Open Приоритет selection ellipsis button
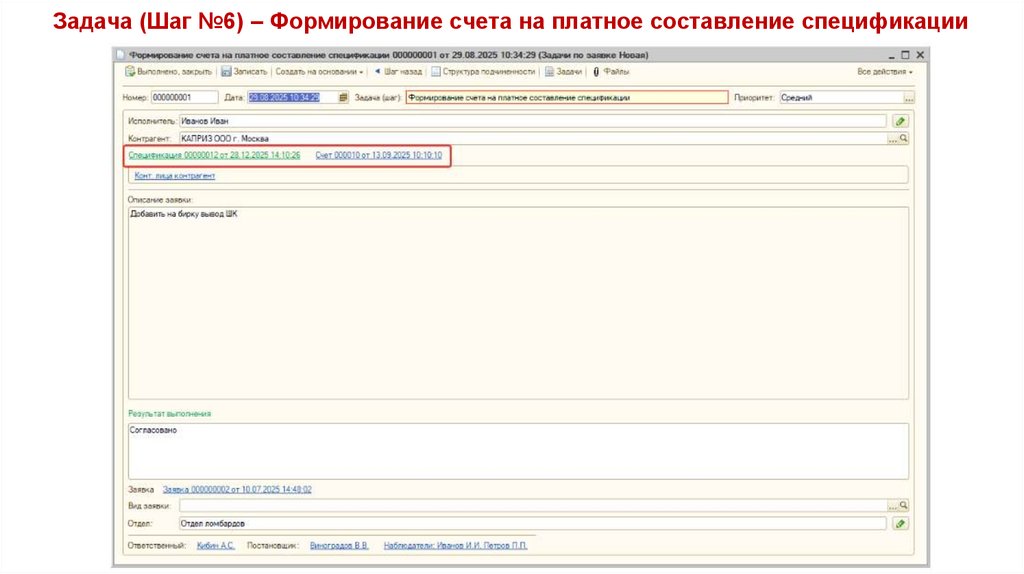 [909, 98]
